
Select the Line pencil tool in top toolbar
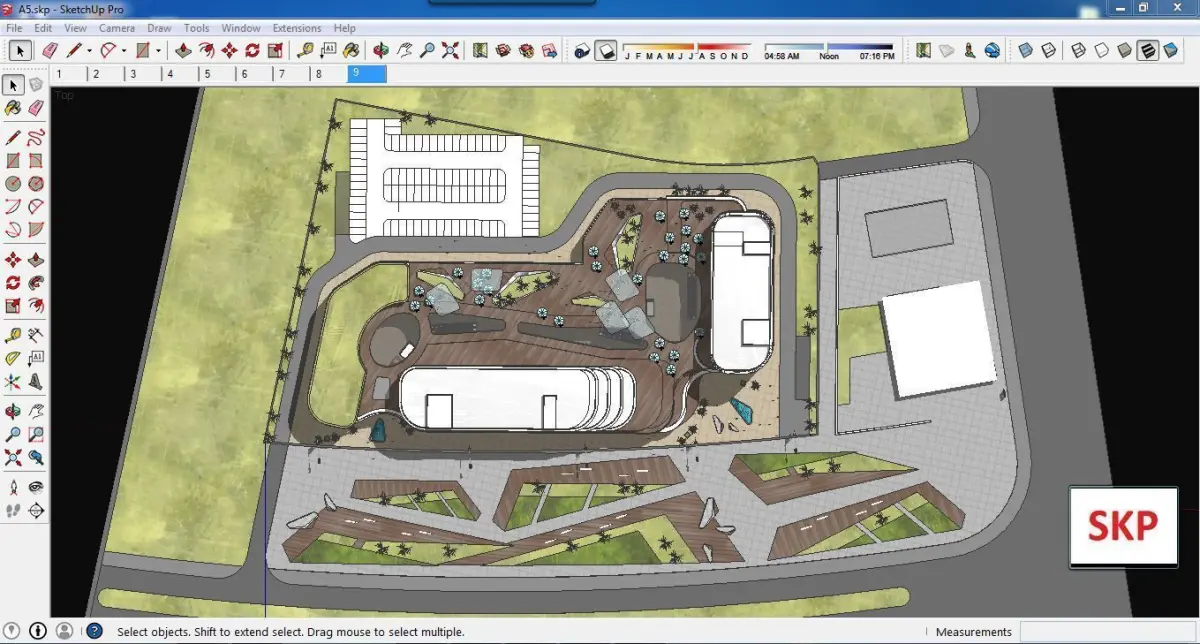pos(74,50)
